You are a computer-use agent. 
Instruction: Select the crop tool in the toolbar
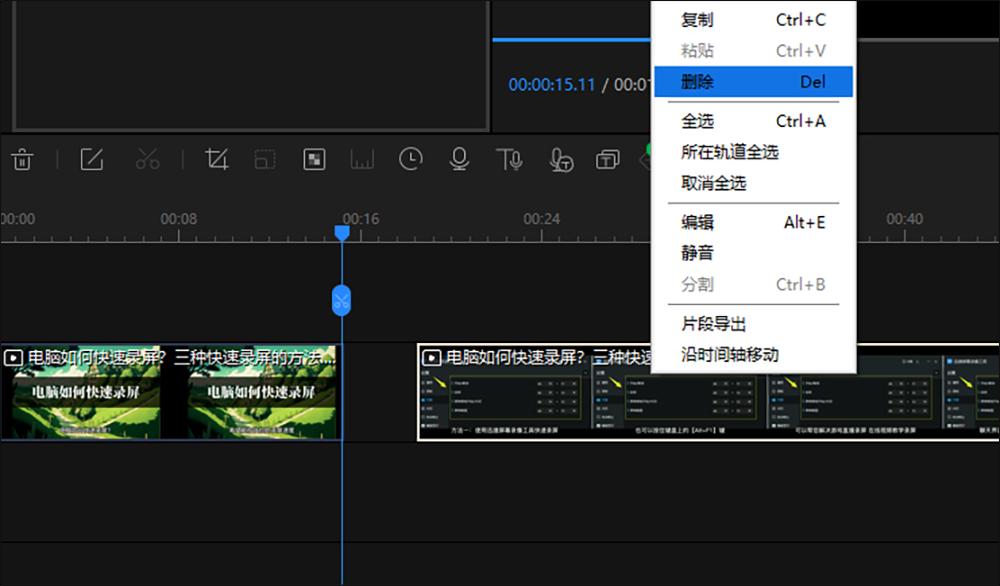click(x=216, y=160)
